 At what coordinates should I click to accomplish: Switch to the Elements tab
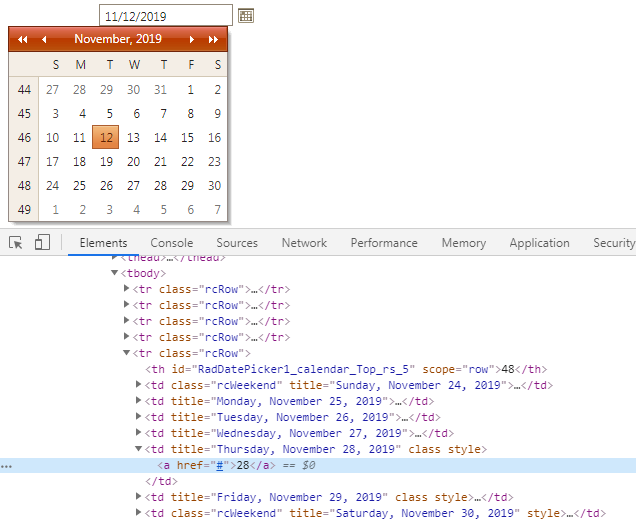(x=103, y=243)
